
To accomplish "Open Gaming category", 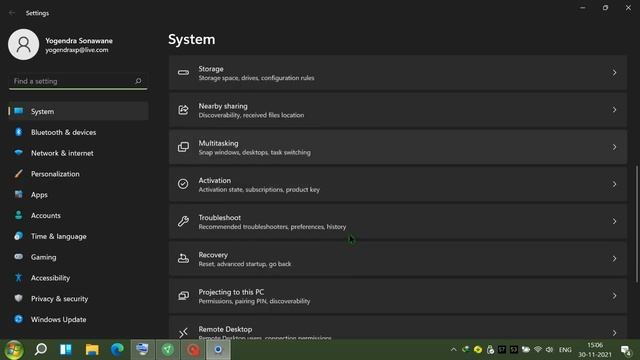I will [x=78, y=257].
